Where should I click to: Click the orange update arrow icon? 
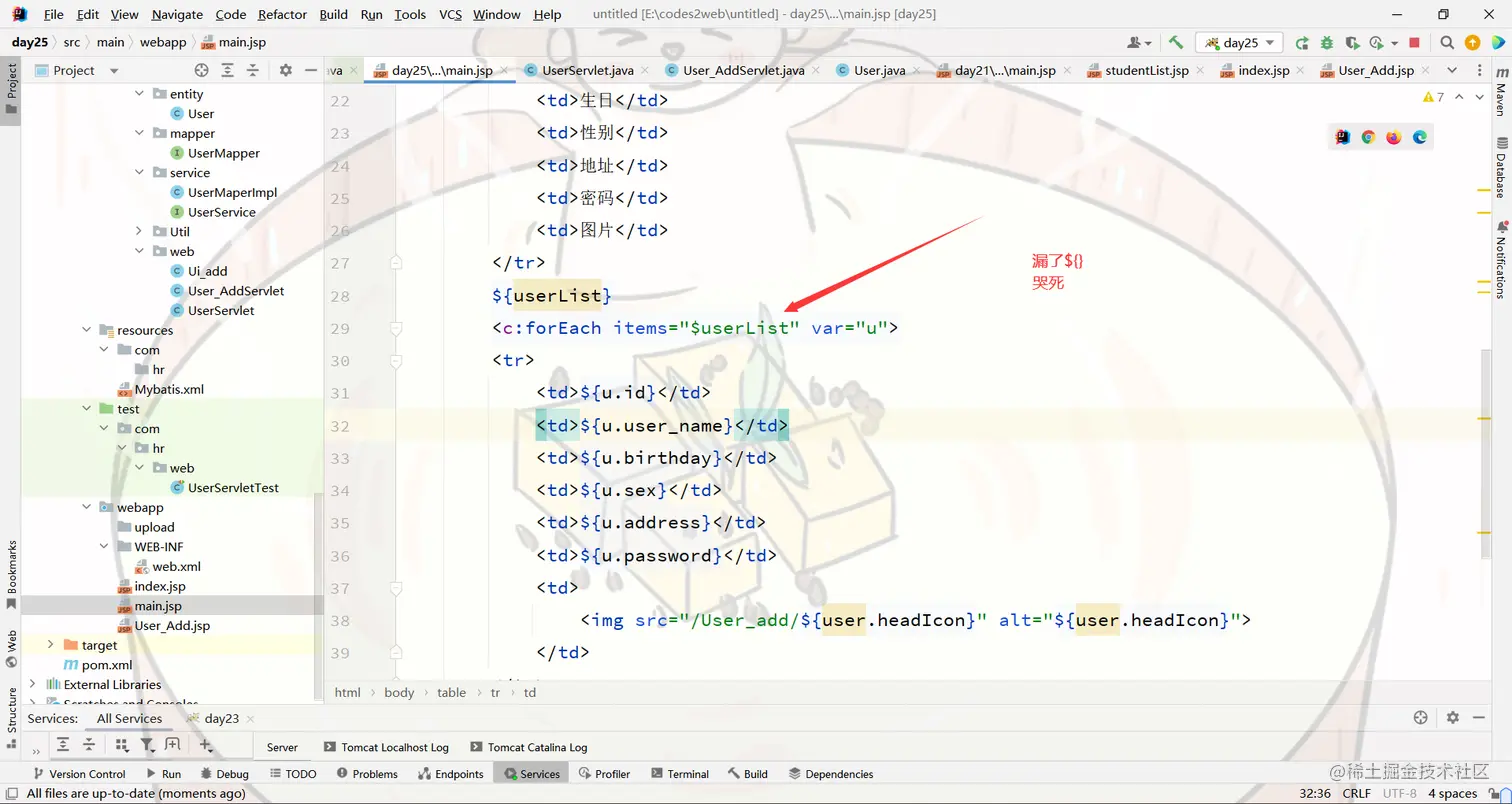[1472, 43]
